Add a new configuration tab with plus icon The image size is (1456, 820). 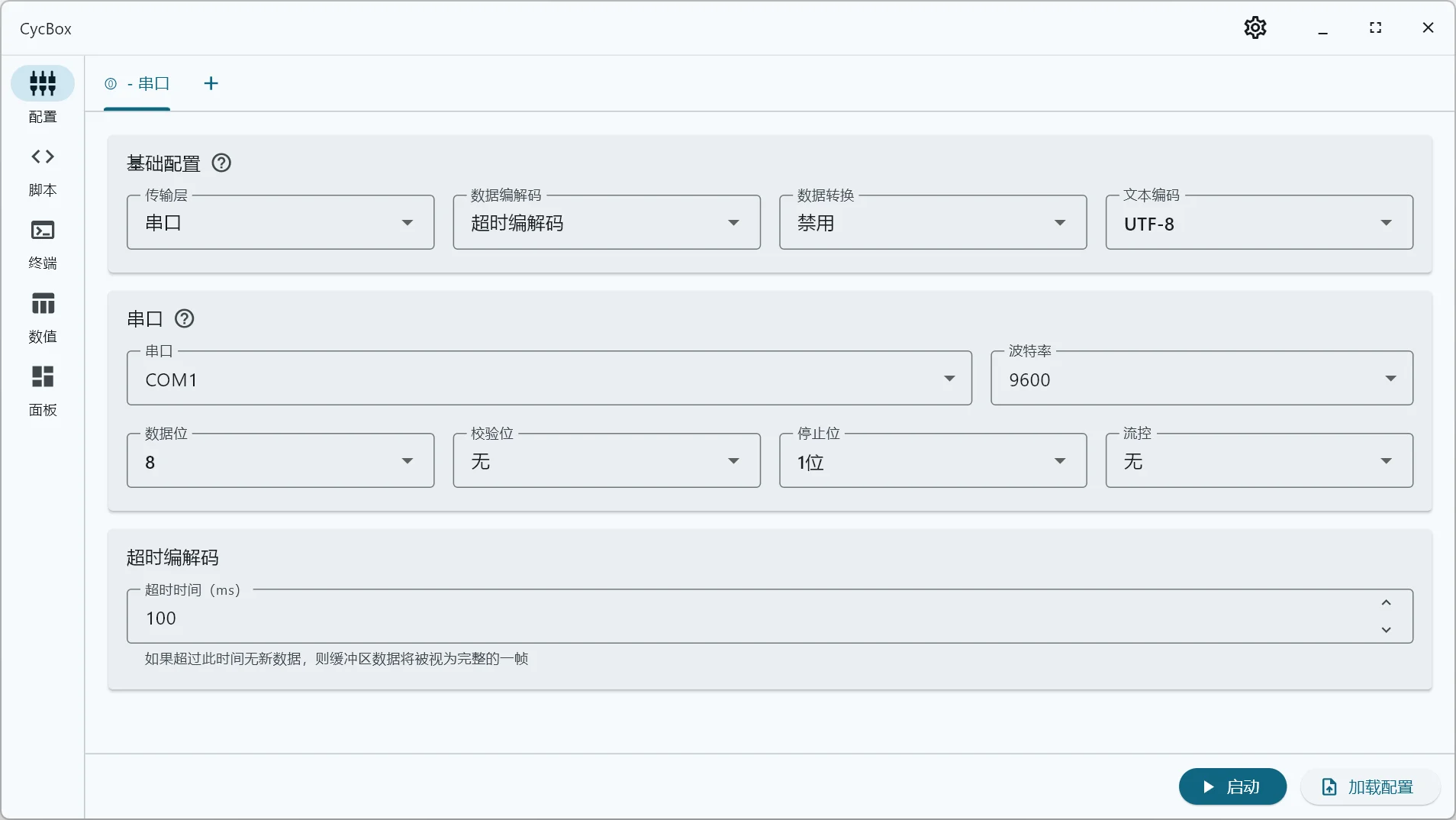[x=211, y=83]
